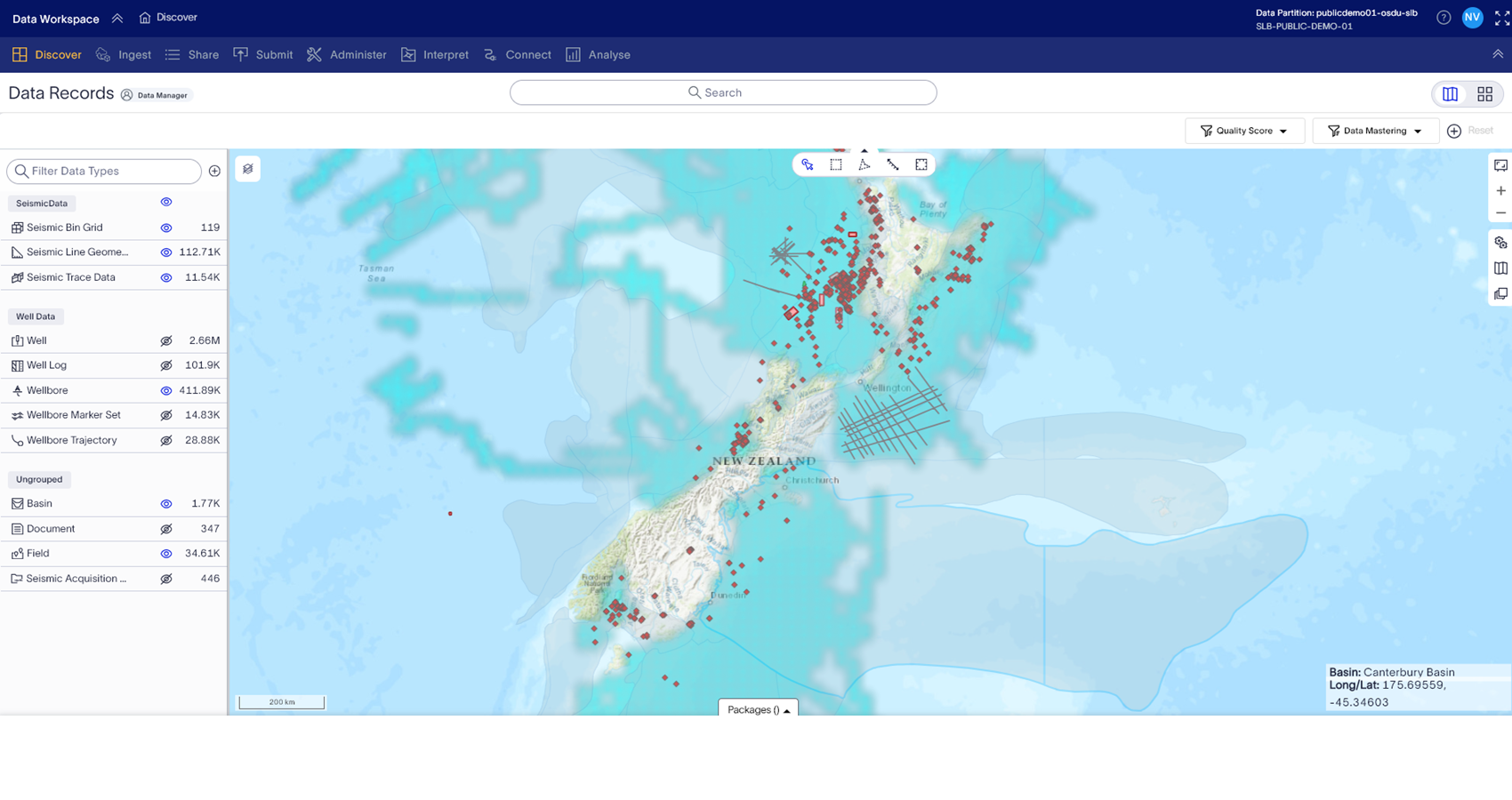
Task: Activate the measure distance tool
Action: [893, 164]
